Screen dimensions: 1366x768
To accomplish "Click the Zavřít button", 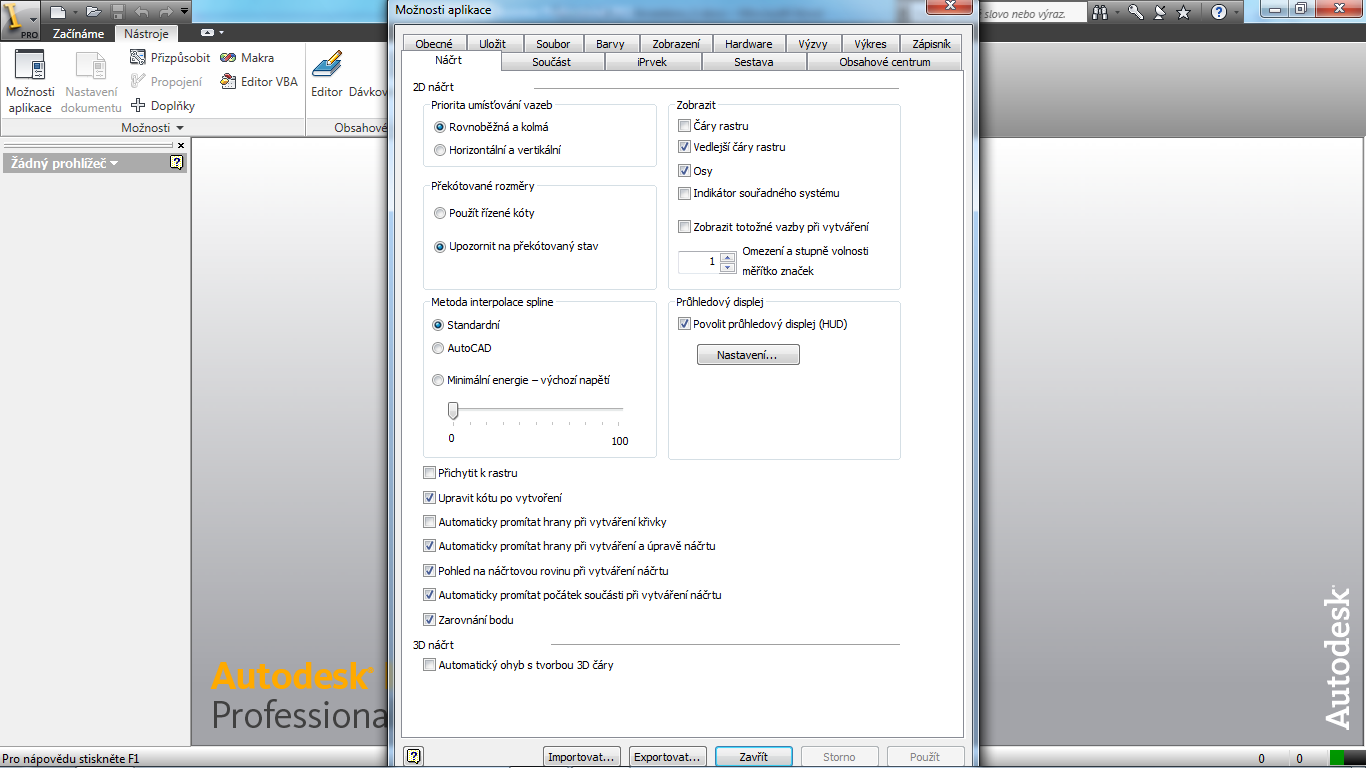I will 754,757.
